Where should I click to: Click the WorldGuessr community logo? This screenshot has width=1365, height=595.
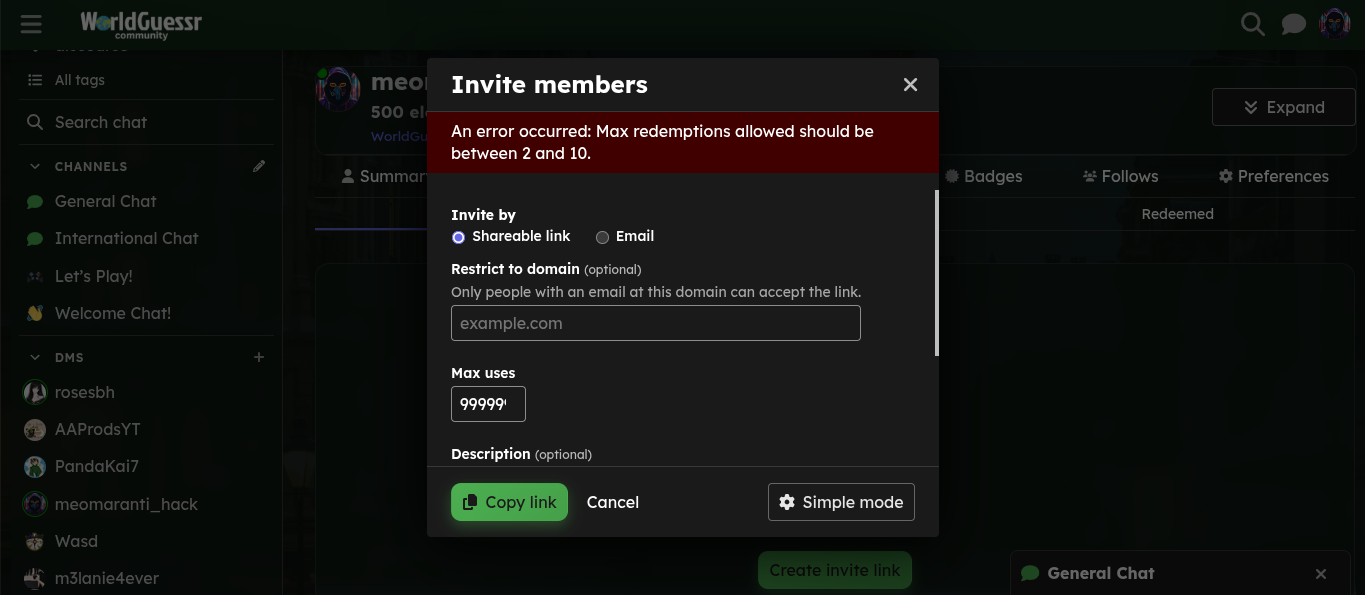click(140, 23)
